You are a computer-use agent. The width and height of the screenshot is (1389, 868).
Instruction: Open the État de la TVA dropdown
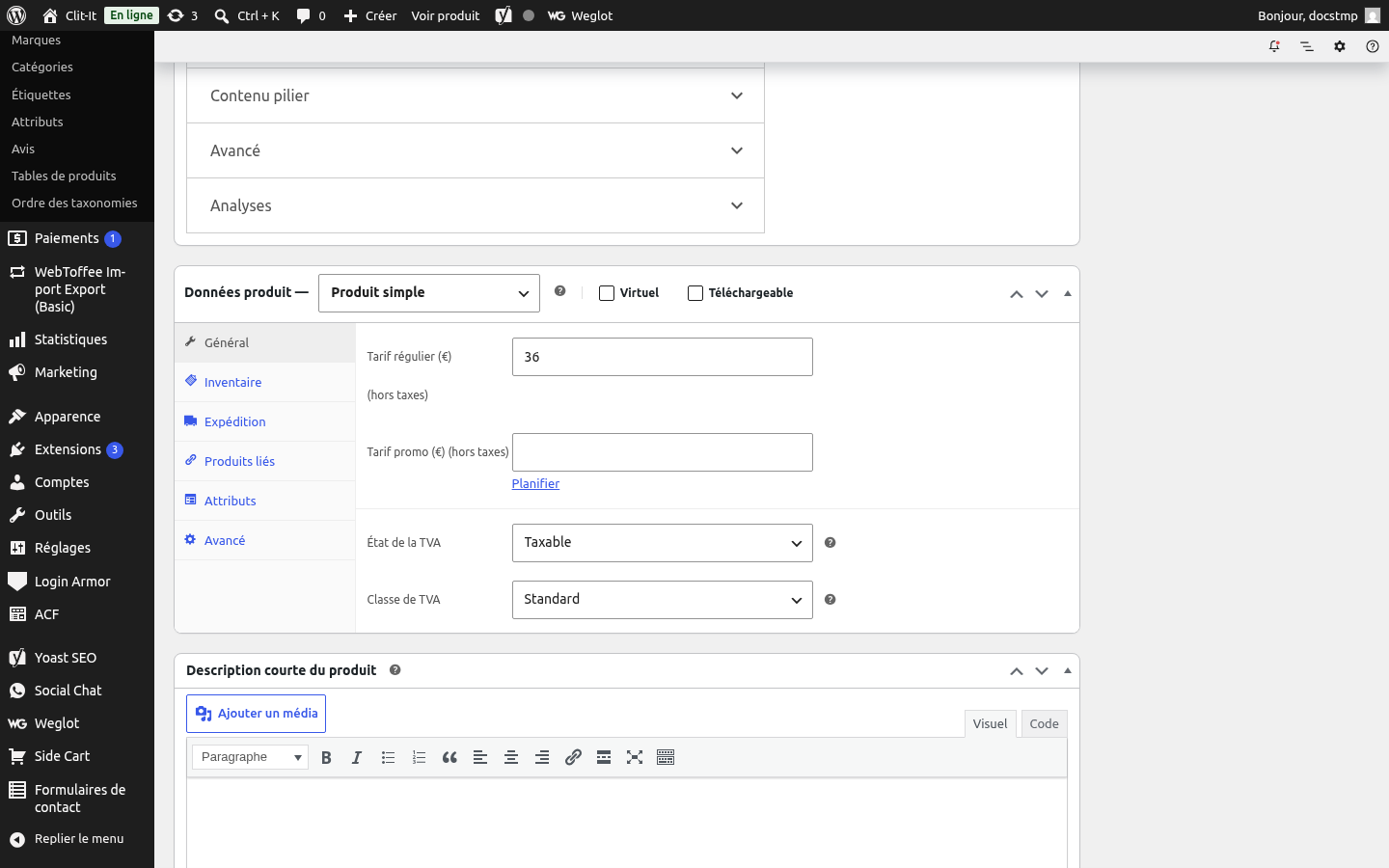[x=663, y=543]
